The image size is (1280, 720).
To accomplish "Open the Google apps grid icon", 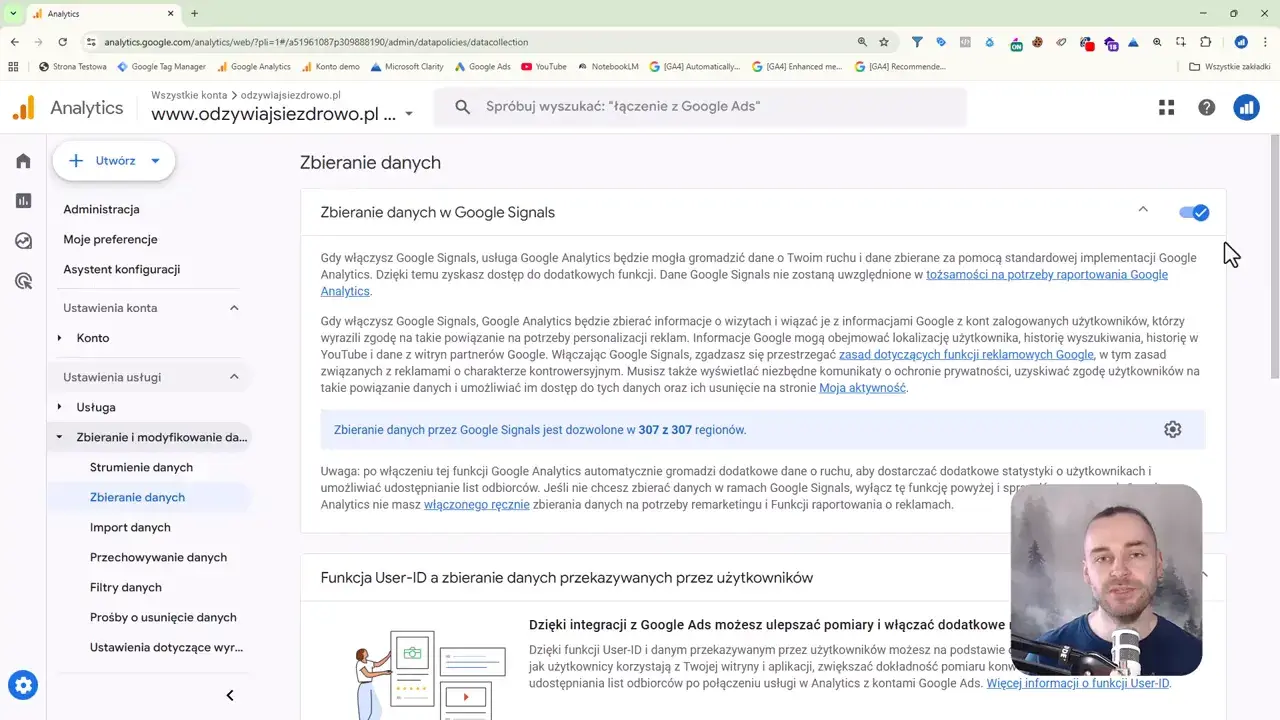I will point(1166,107).
